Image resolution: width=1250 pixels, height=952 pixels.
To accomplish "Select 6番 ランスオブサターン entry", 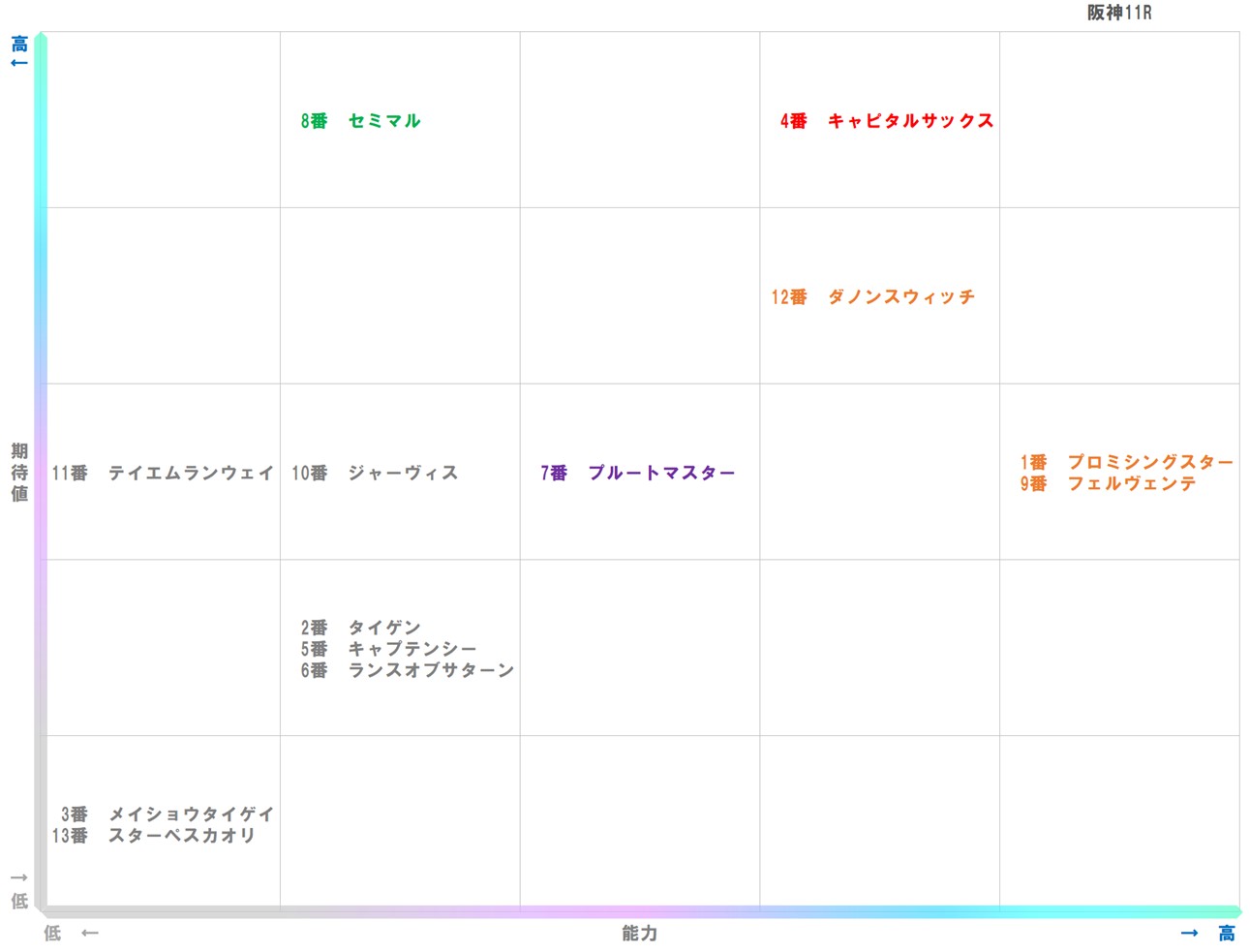I will point(407,670).
